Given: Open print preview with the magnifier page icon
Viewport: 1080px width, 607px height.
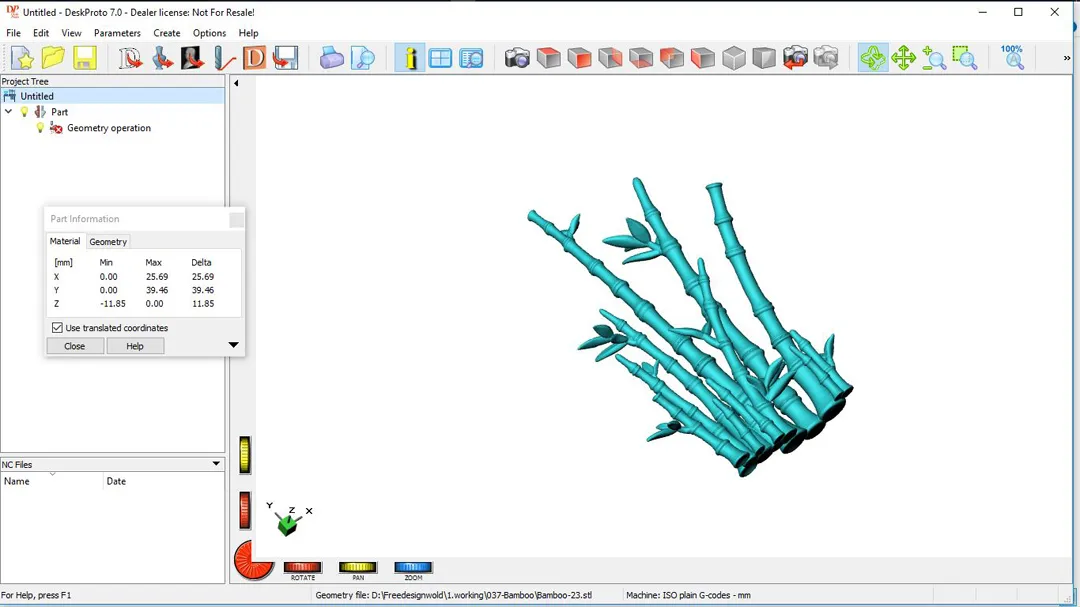Looking at the screenshot, I should point(362,58).
